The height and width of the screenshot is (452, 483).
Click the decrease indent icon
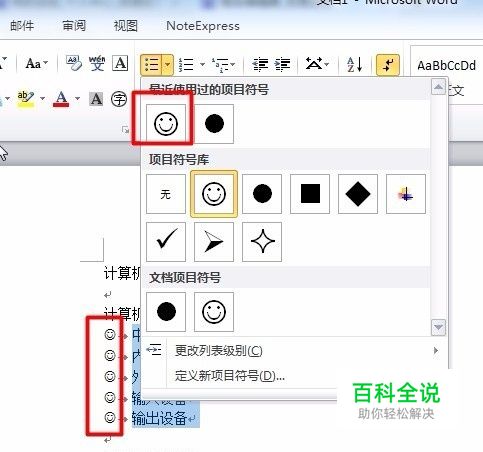click(260, 64)
